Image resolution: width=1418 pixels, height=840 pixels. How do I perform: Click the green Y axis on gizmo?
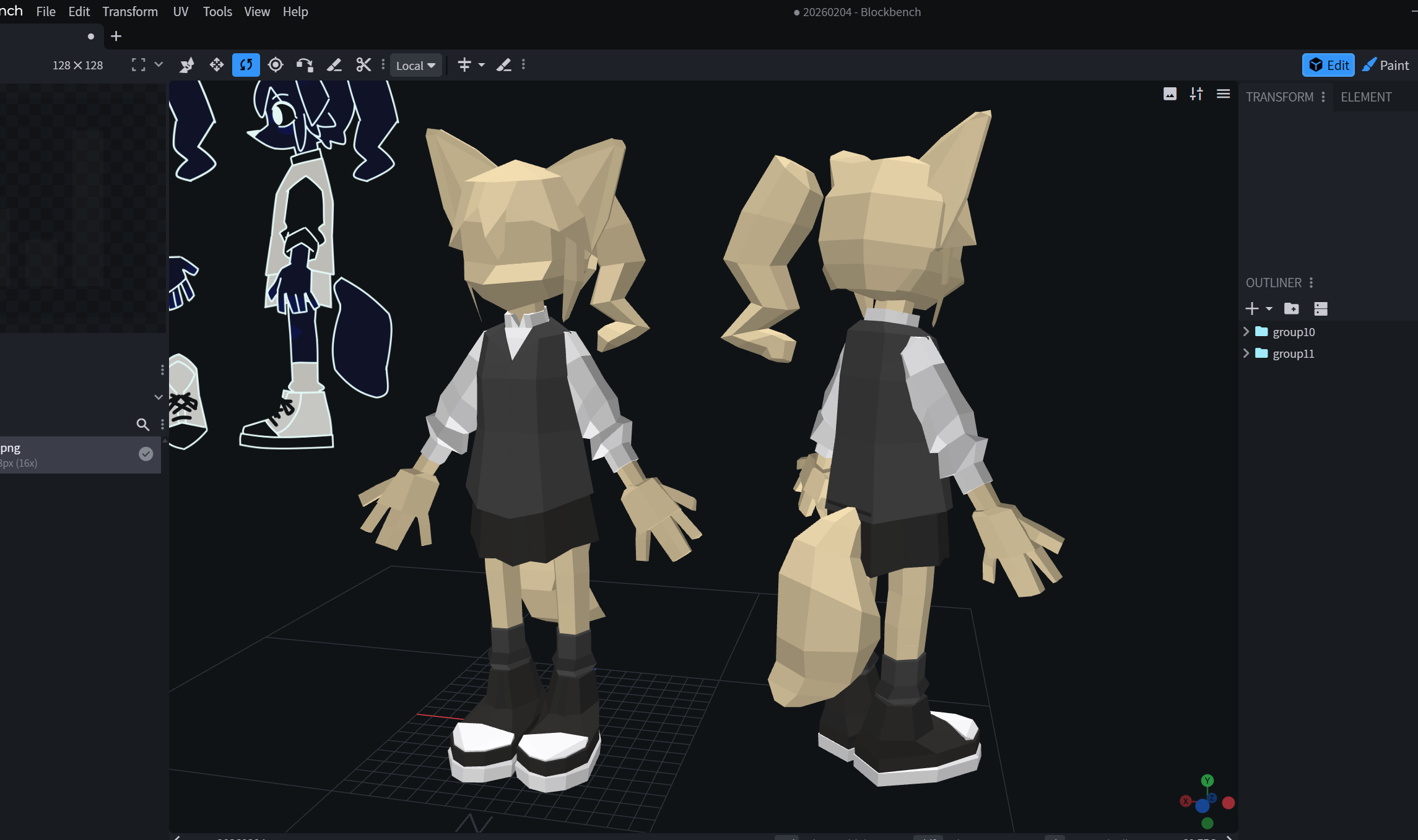click(x=1207, y=781)
